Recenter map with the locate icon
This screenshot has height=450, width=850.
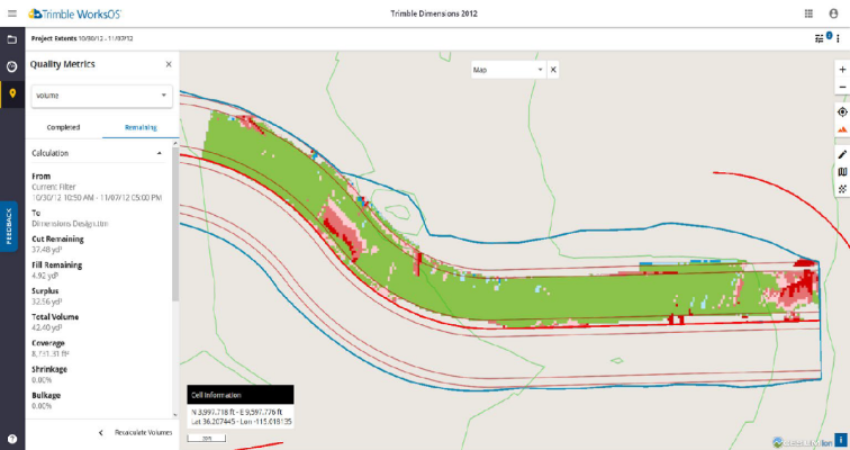pos(842,112)
